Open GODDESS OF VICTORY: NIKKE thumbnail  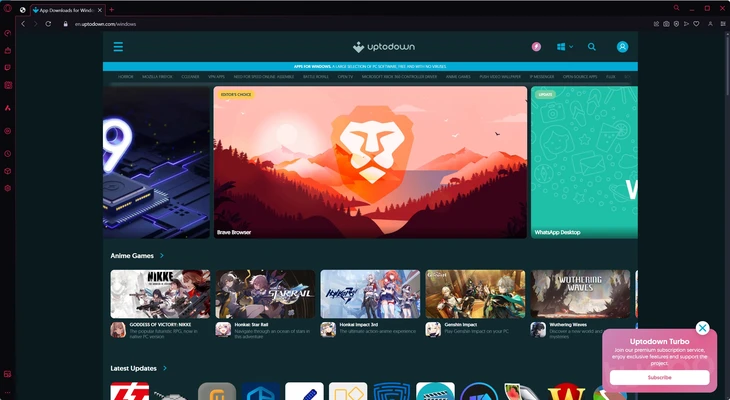click(x=160, y=294)
